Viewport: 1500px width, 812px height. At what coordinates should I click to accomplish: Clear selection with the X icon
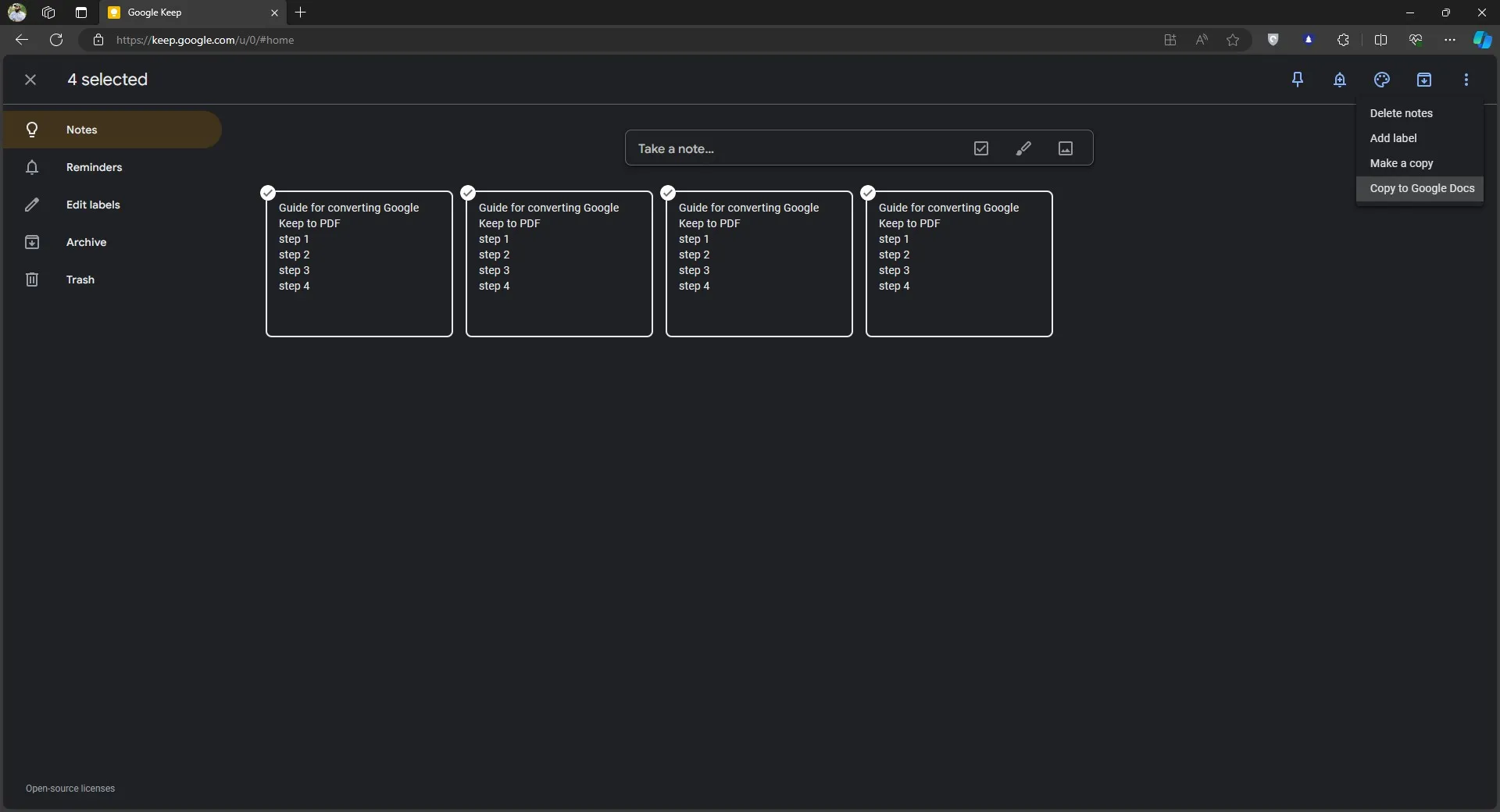pos(30,80)
